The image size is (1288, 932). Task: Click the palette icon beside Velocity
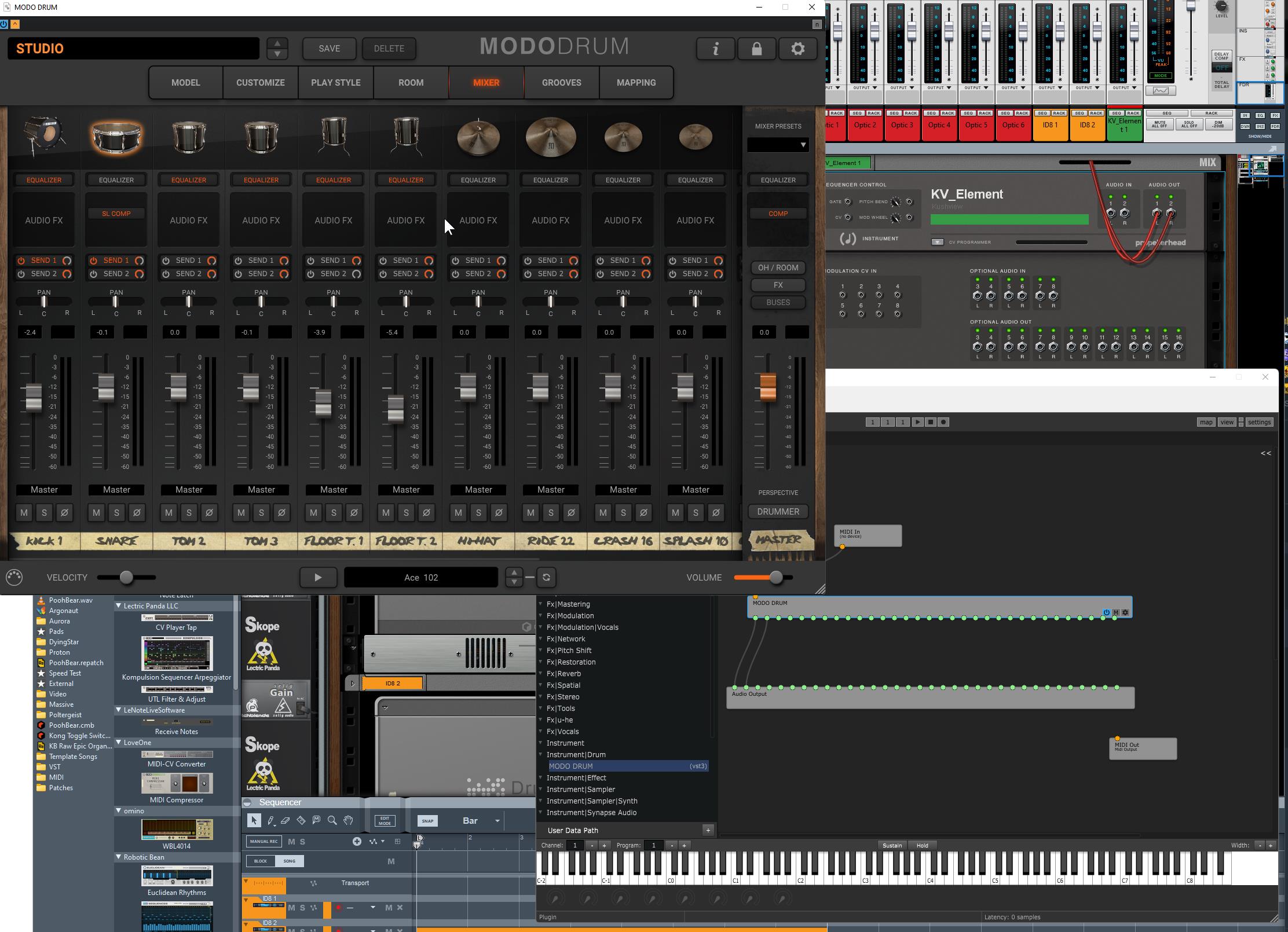(x=14, y=577)
